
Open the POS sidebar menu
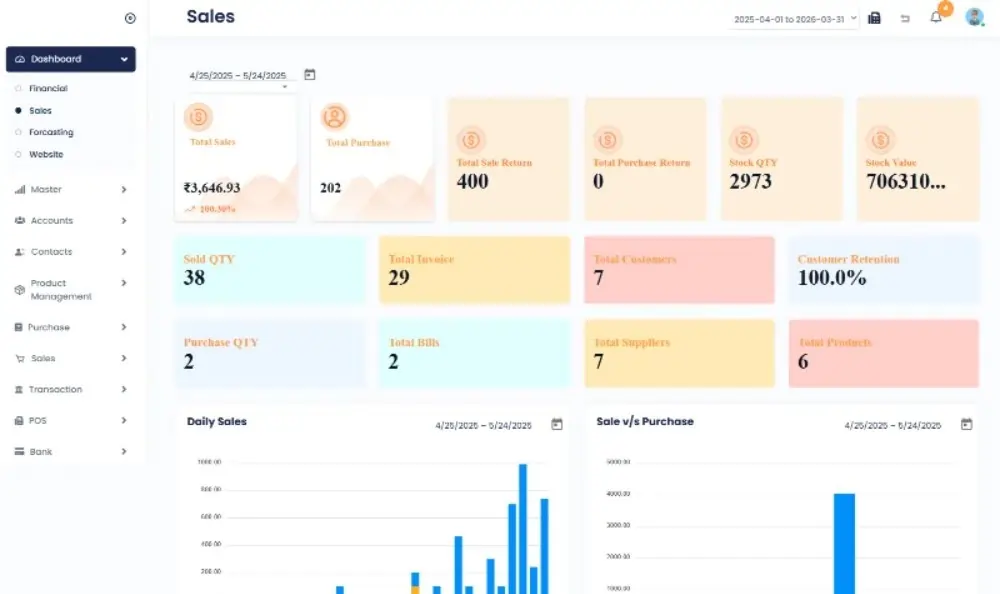click(70, 421)
